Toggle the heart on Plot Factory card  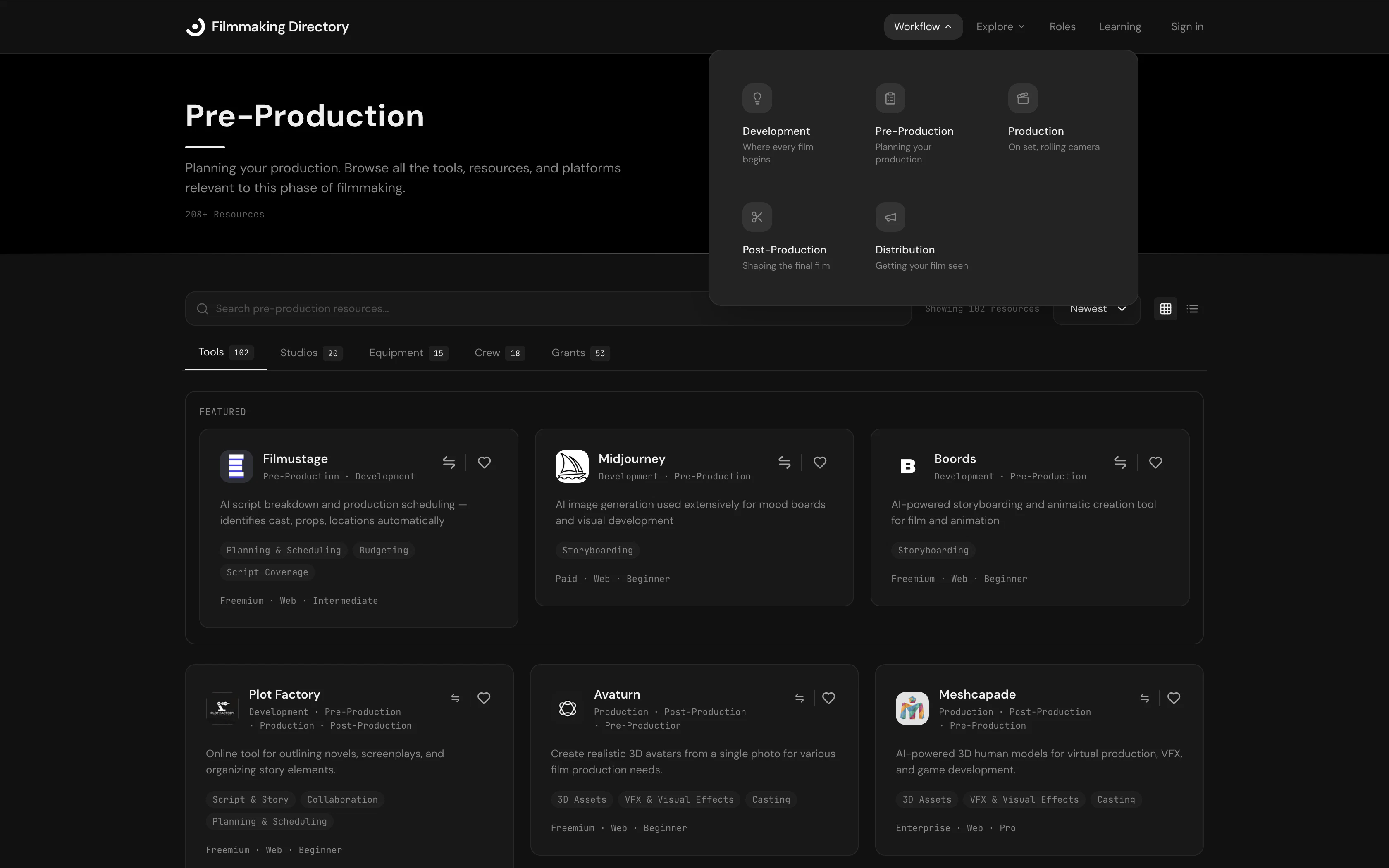point(484,698)
